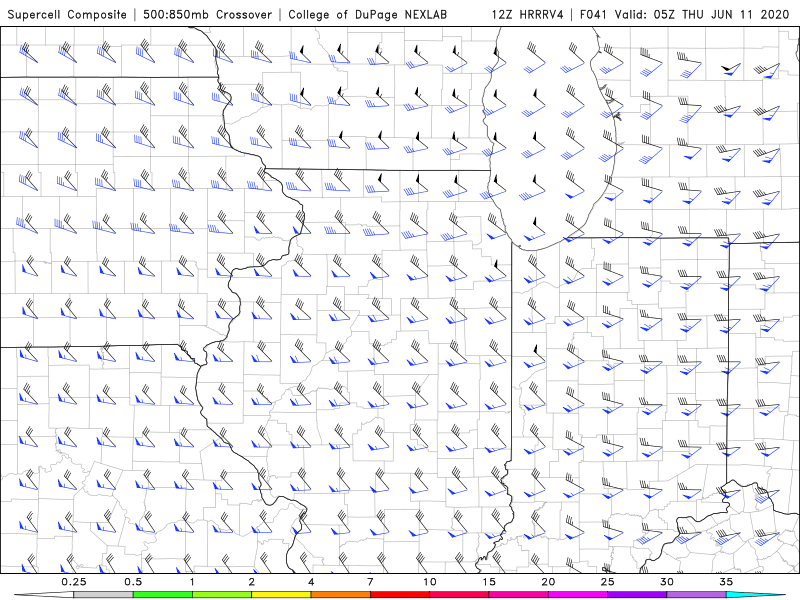800x600 pixels.
Task: Click the lavender 30–35 color bar segment
Action: [696, 595]
